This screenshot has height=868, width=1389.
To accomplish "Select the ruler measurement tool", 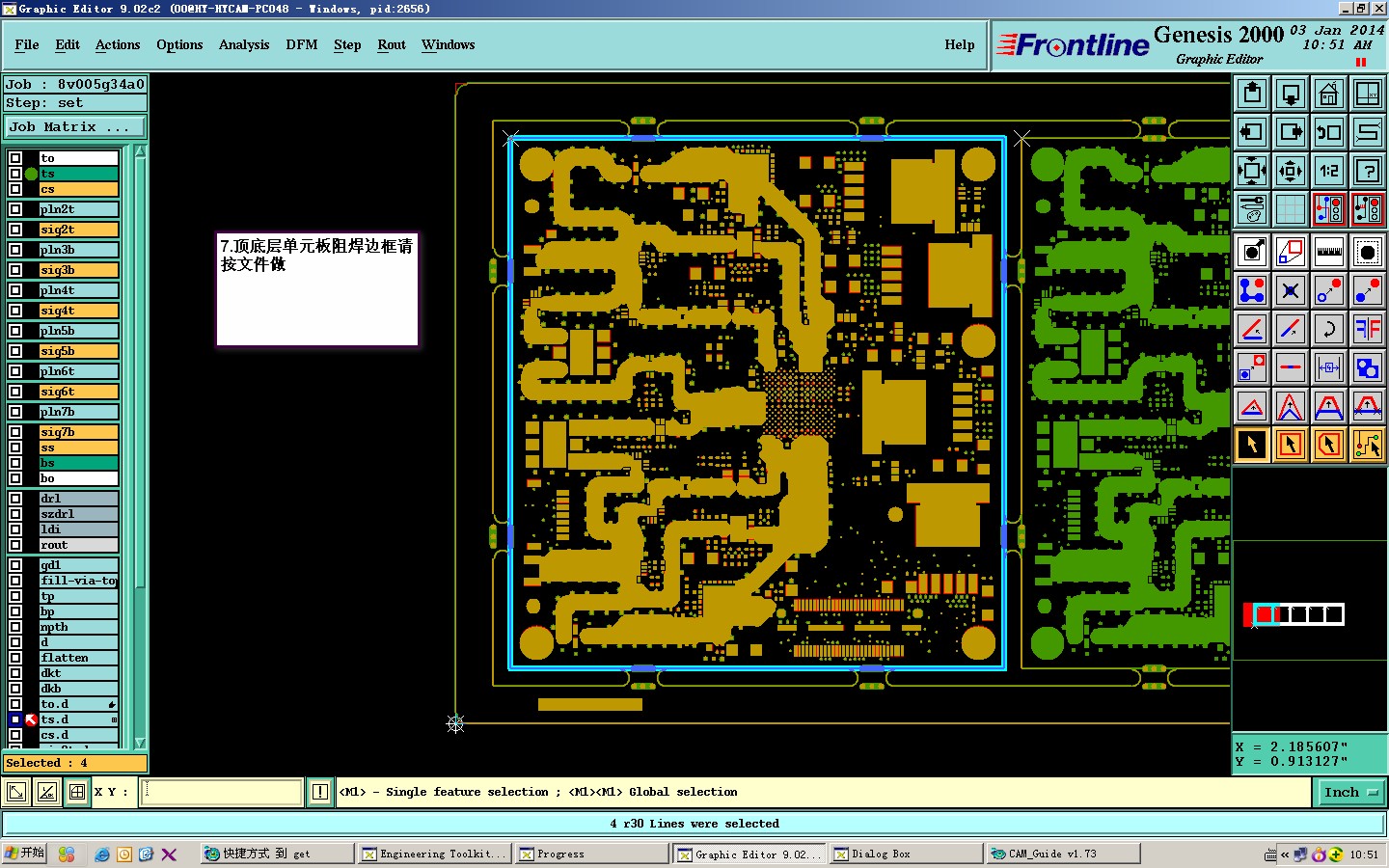I will point(1329,252).
